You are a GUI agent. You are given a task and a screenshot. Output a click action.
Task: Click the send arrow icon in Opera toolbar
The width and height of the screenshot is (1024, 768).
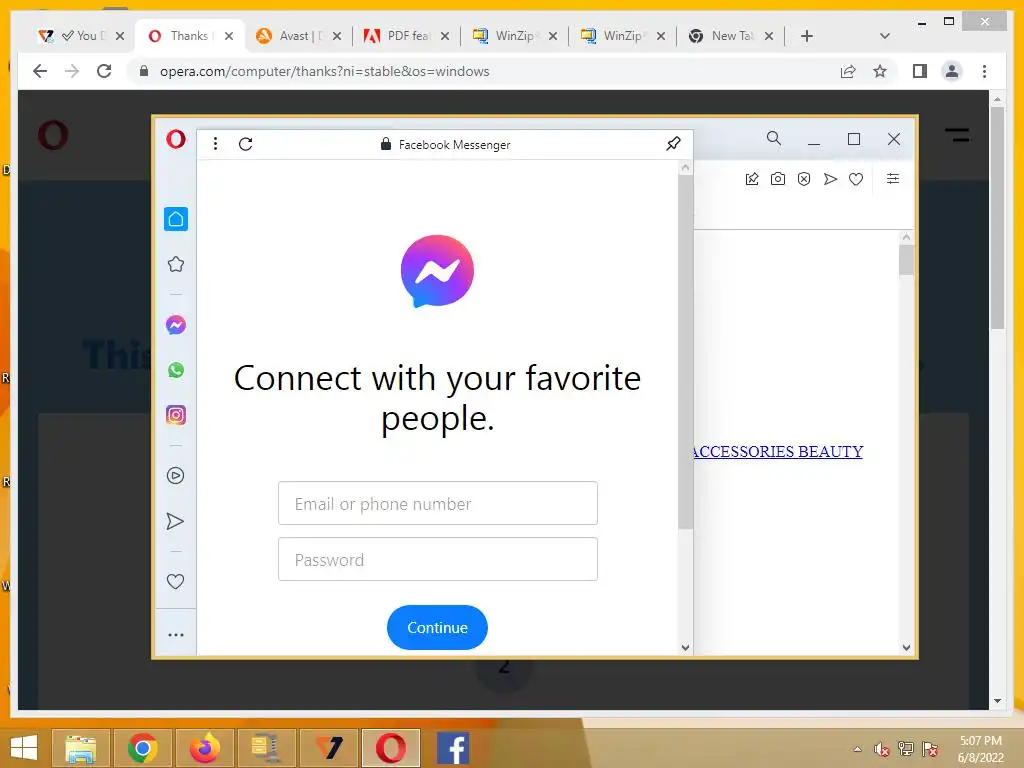tap(830, 179)
